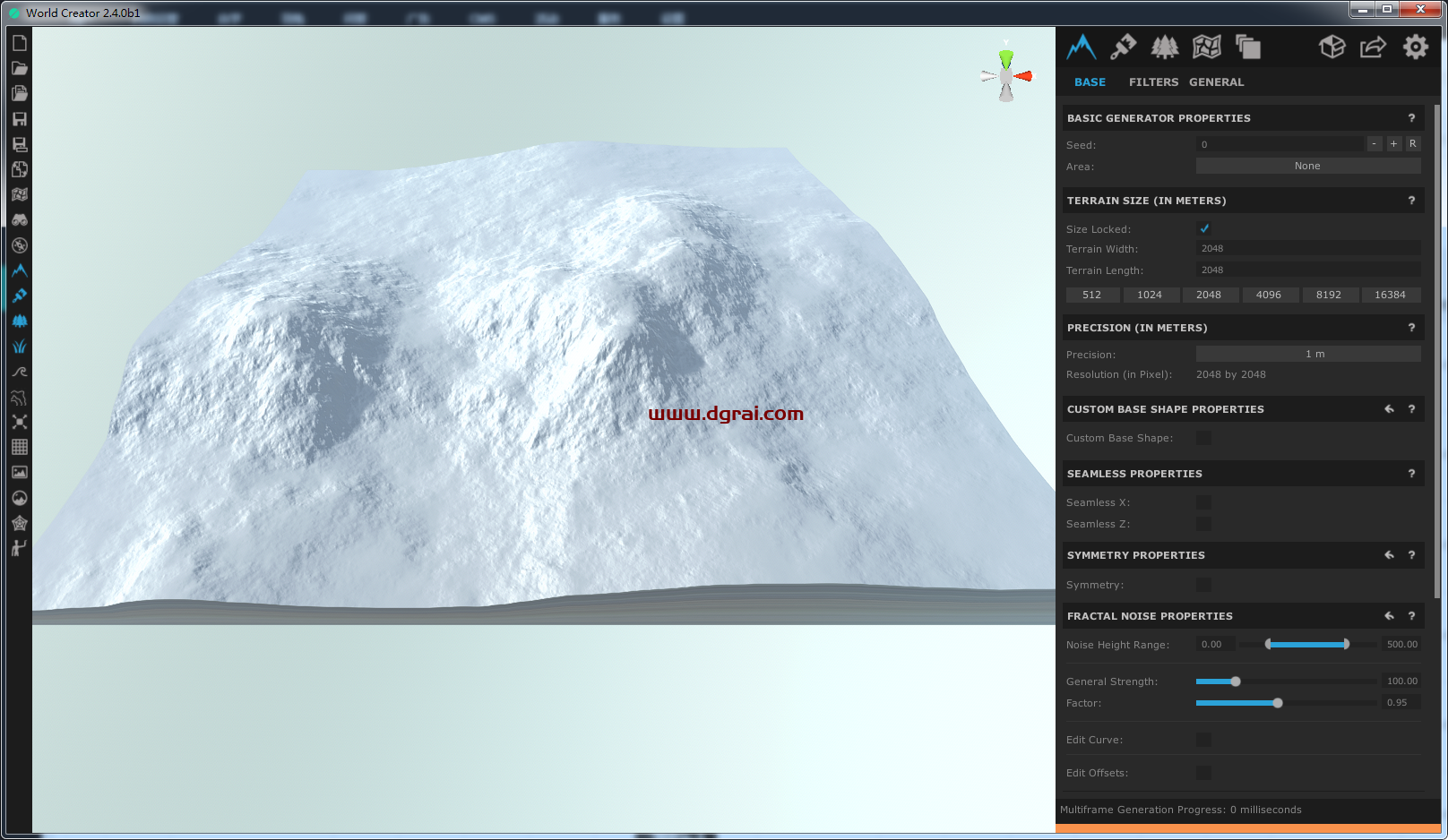The height and width of the screenshot is (840, 1448).
Task: Adjust the General Strength slider
Action: click(1236, 681)
